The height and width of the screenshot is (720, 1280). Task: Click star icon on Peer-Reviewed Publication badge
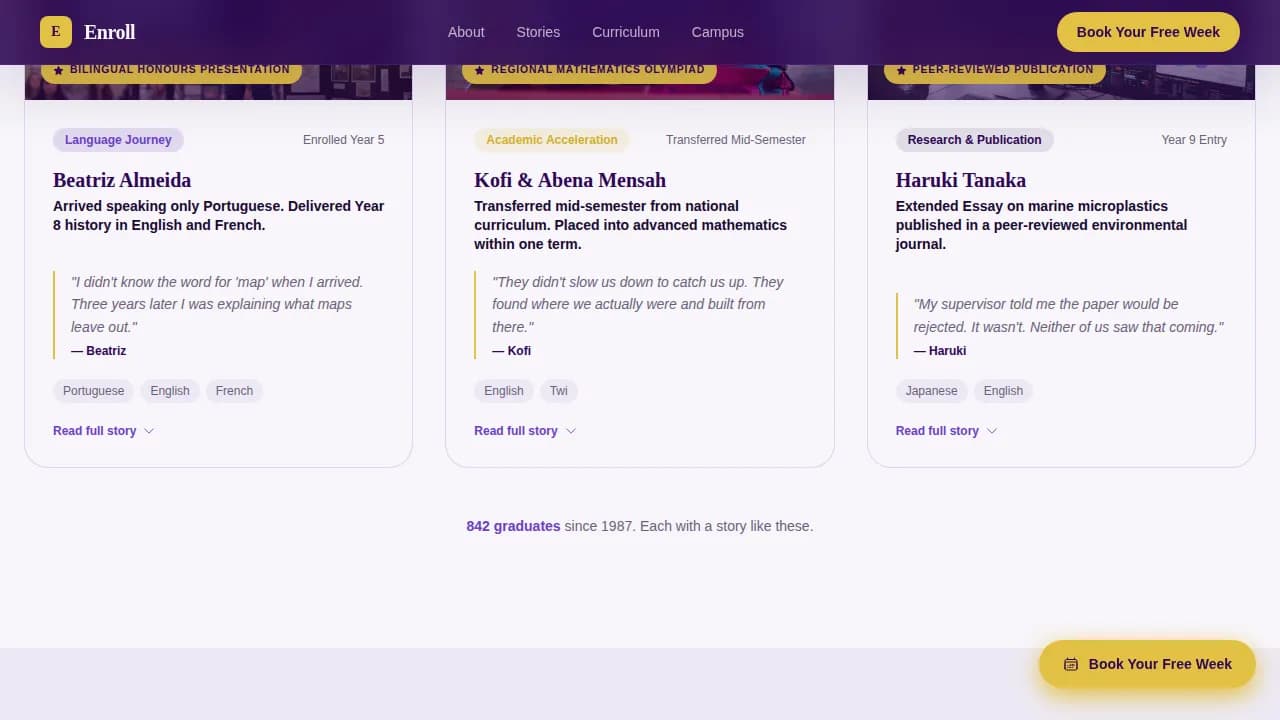[902, 70]
